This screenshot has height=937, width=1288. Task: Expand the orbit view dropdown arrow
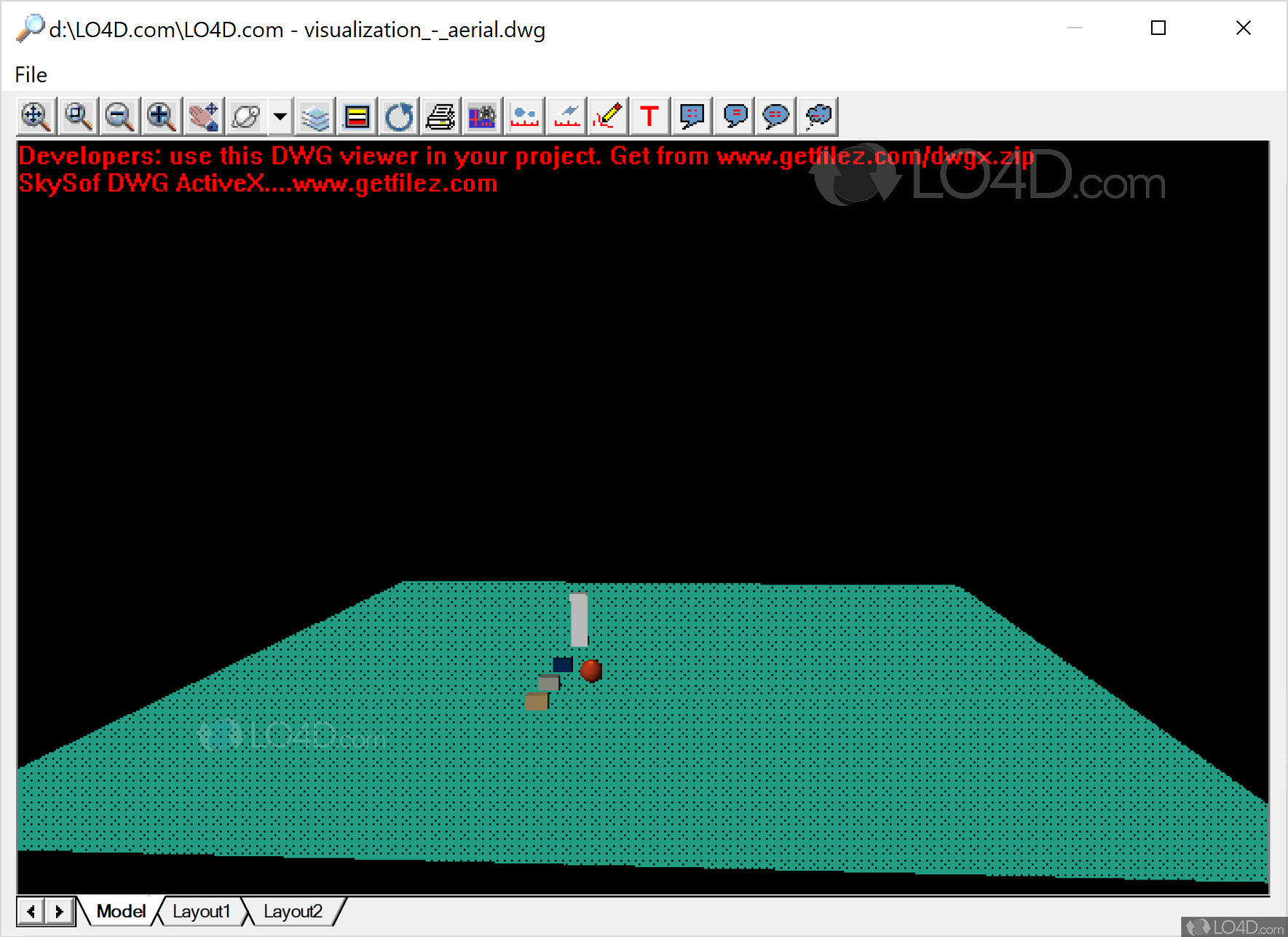point(280,116)
